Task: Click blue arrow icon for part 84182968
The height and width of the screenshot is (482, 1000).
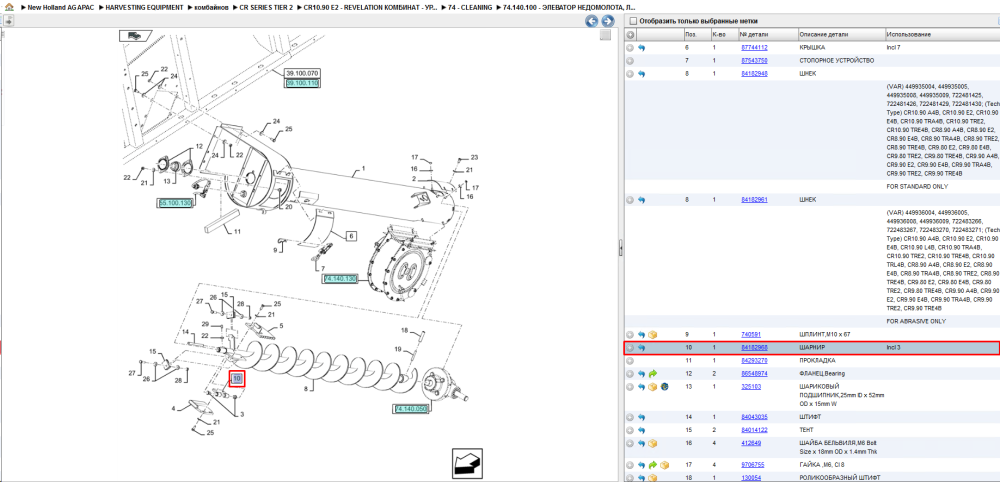Action: [642, 348]
